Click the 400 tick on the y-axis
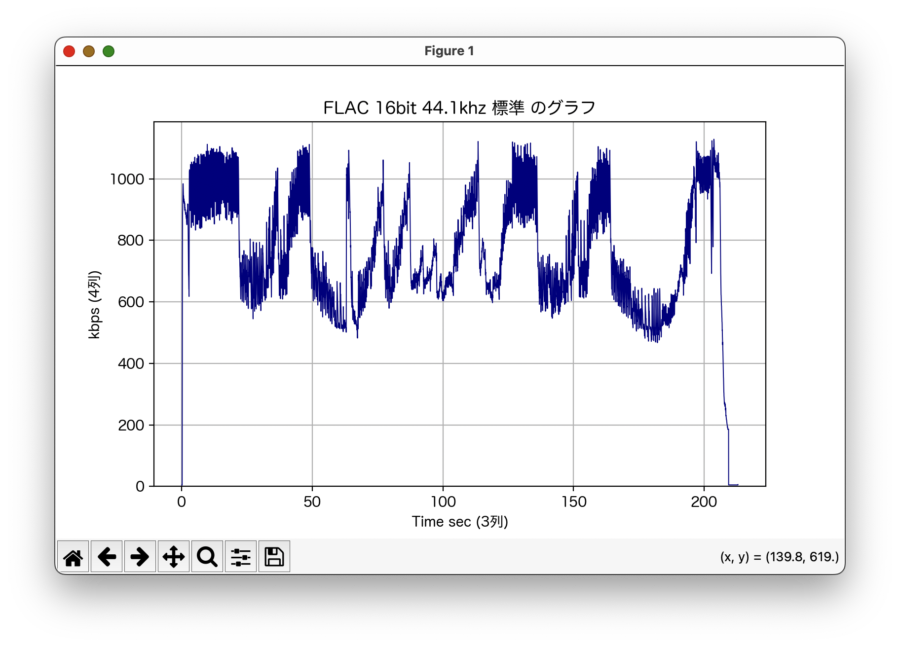This screenshot has height=647, width=900. (132, 364)
